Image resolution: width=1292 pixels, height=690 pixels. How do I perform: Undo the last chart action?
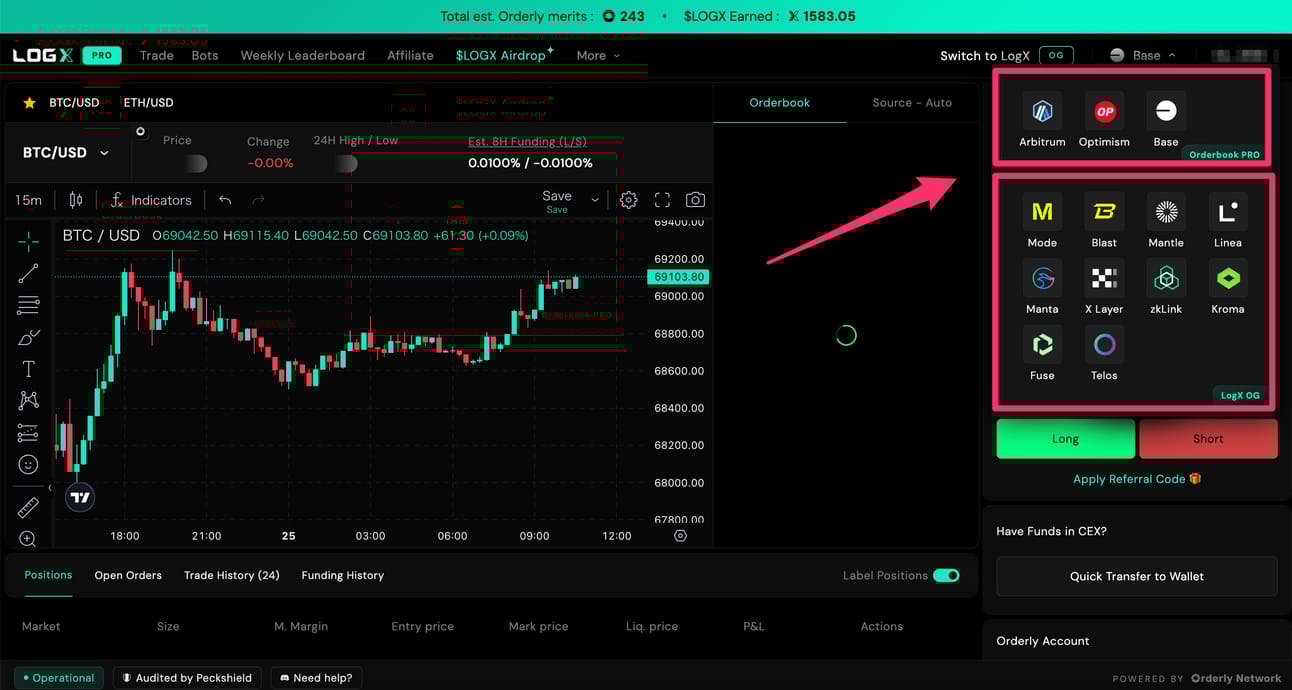225,200
